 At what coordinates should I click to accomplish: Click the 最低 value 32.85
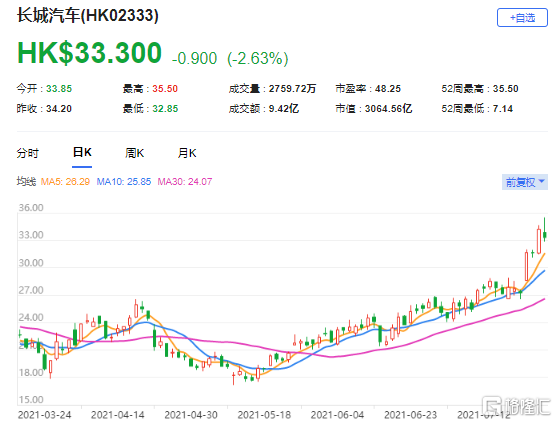165,108
